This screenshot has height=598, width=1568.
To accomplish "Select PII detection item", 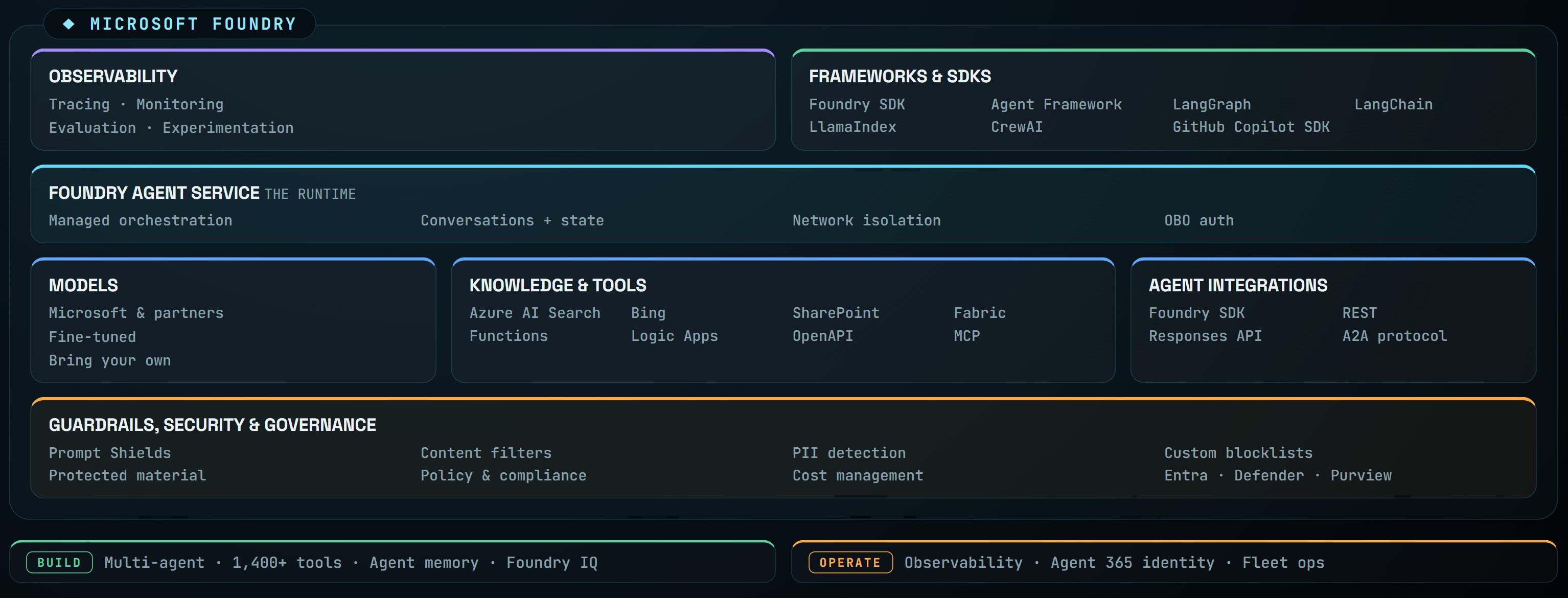I will click(x=848, y=452).
